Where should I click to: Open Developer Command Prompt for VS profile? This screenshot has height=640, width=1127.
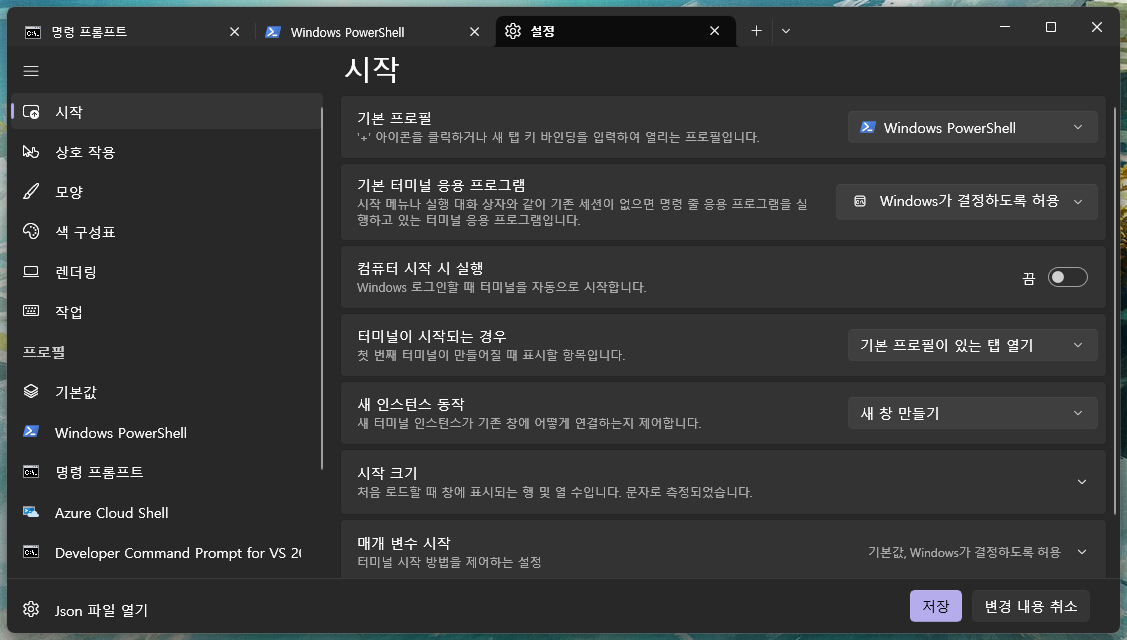click(x=166, y=552)
